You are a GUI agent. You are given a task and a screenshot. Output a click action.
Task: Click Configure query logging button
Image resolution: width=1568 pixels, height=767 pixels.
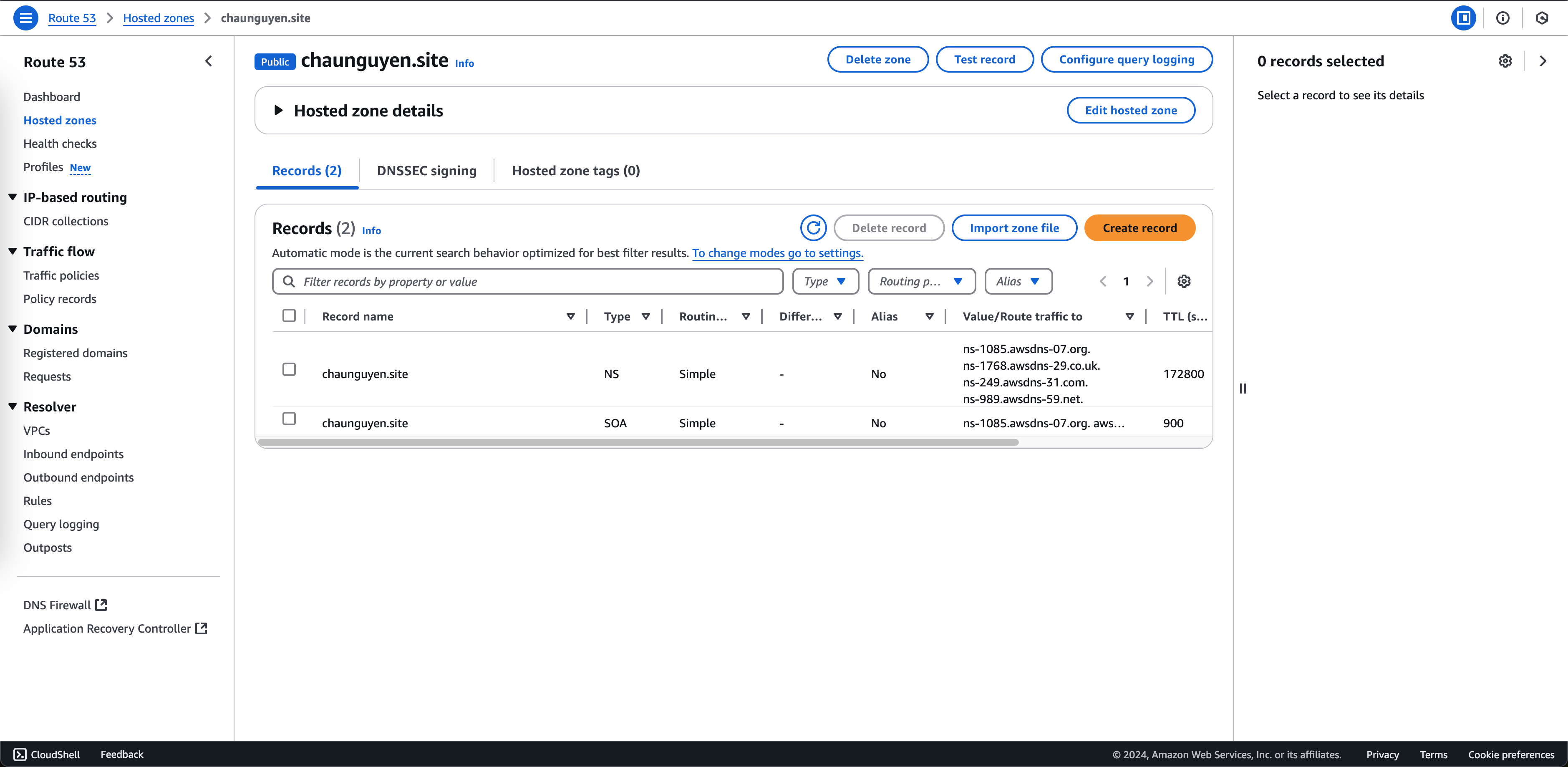[x=1127, y=59]
